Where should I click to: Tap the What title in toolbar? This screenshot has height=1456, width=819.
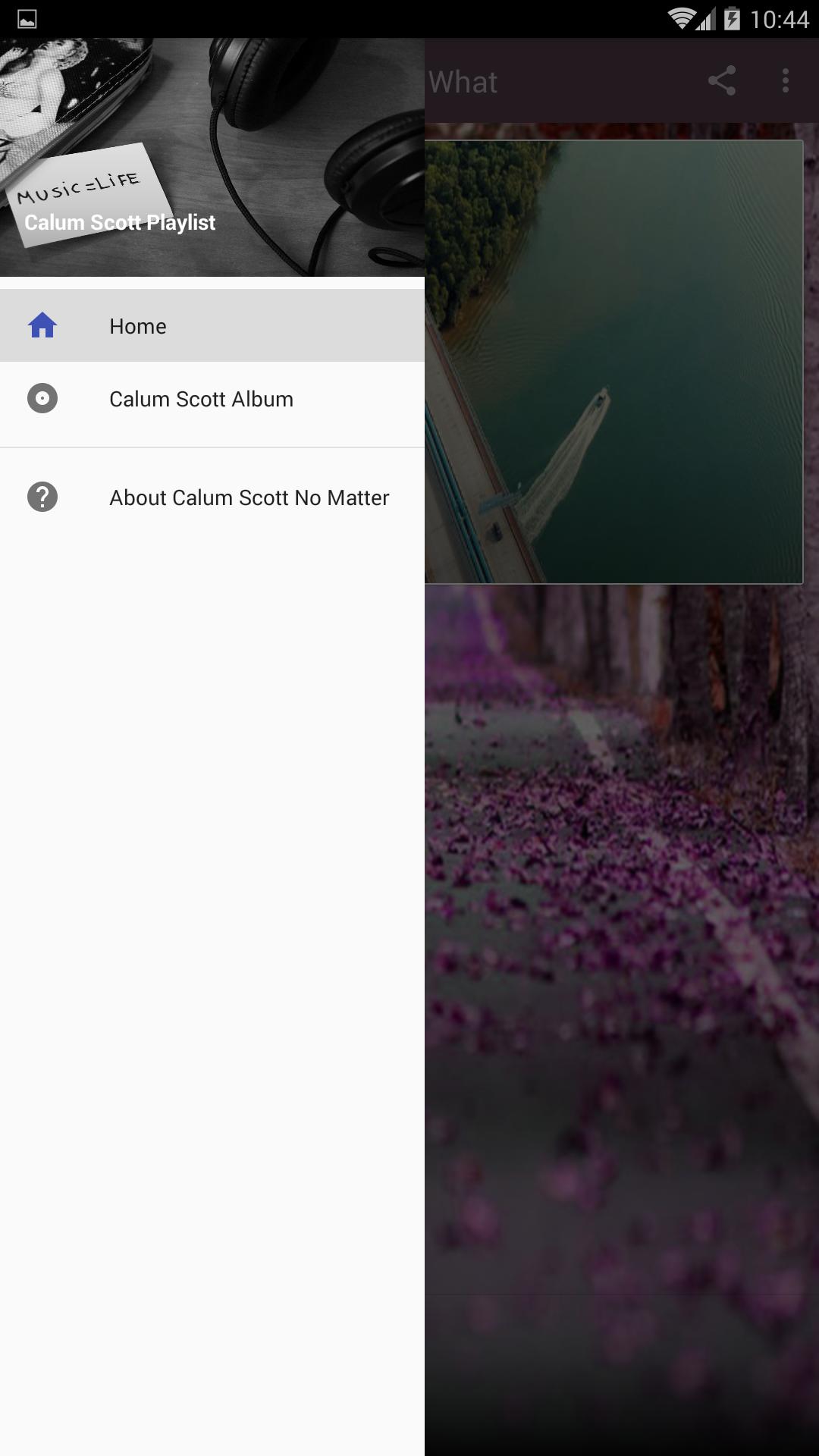coord(463,82)
